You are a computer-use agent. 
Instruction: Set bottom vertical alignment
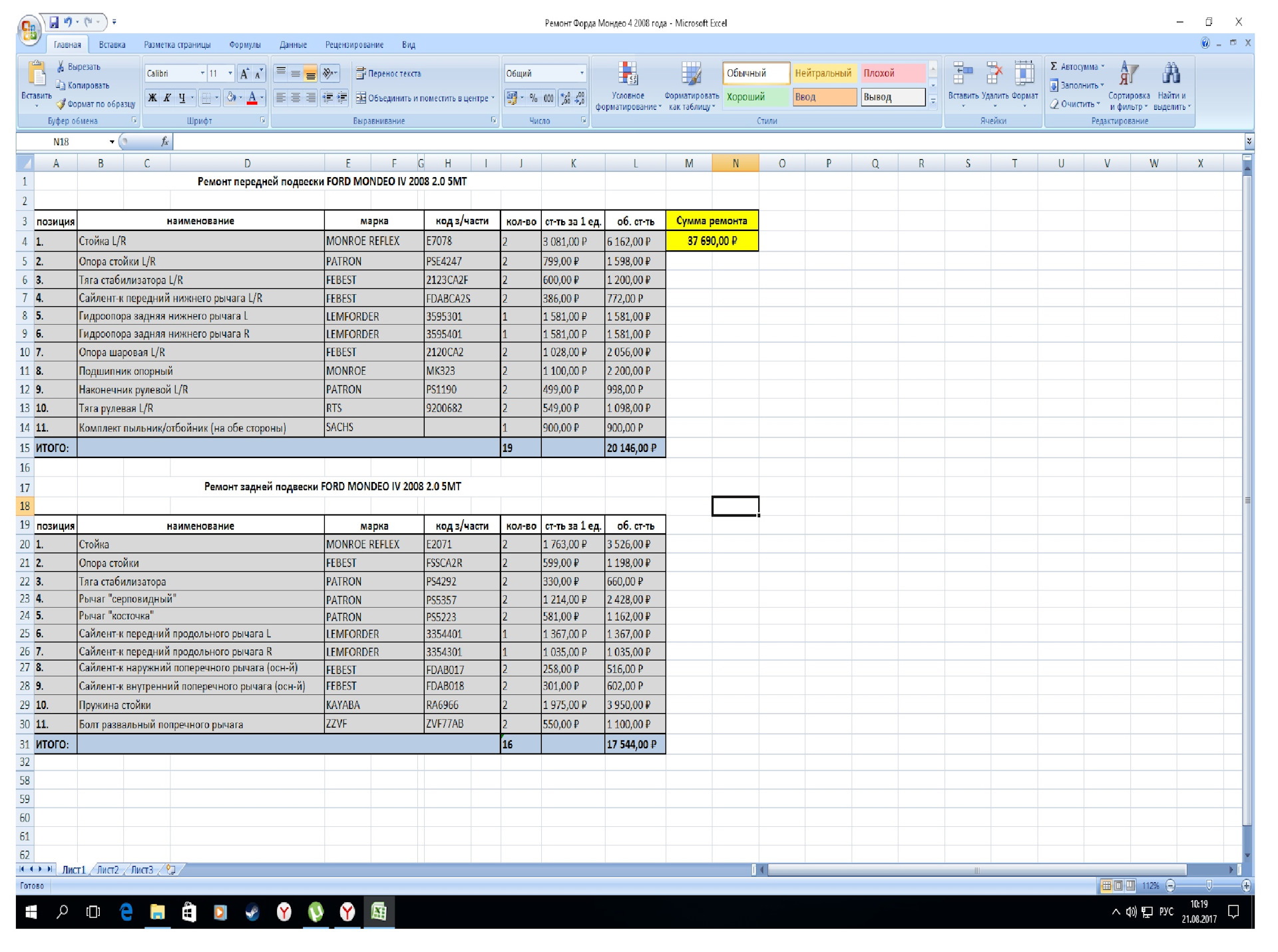(x=310, y=73)
